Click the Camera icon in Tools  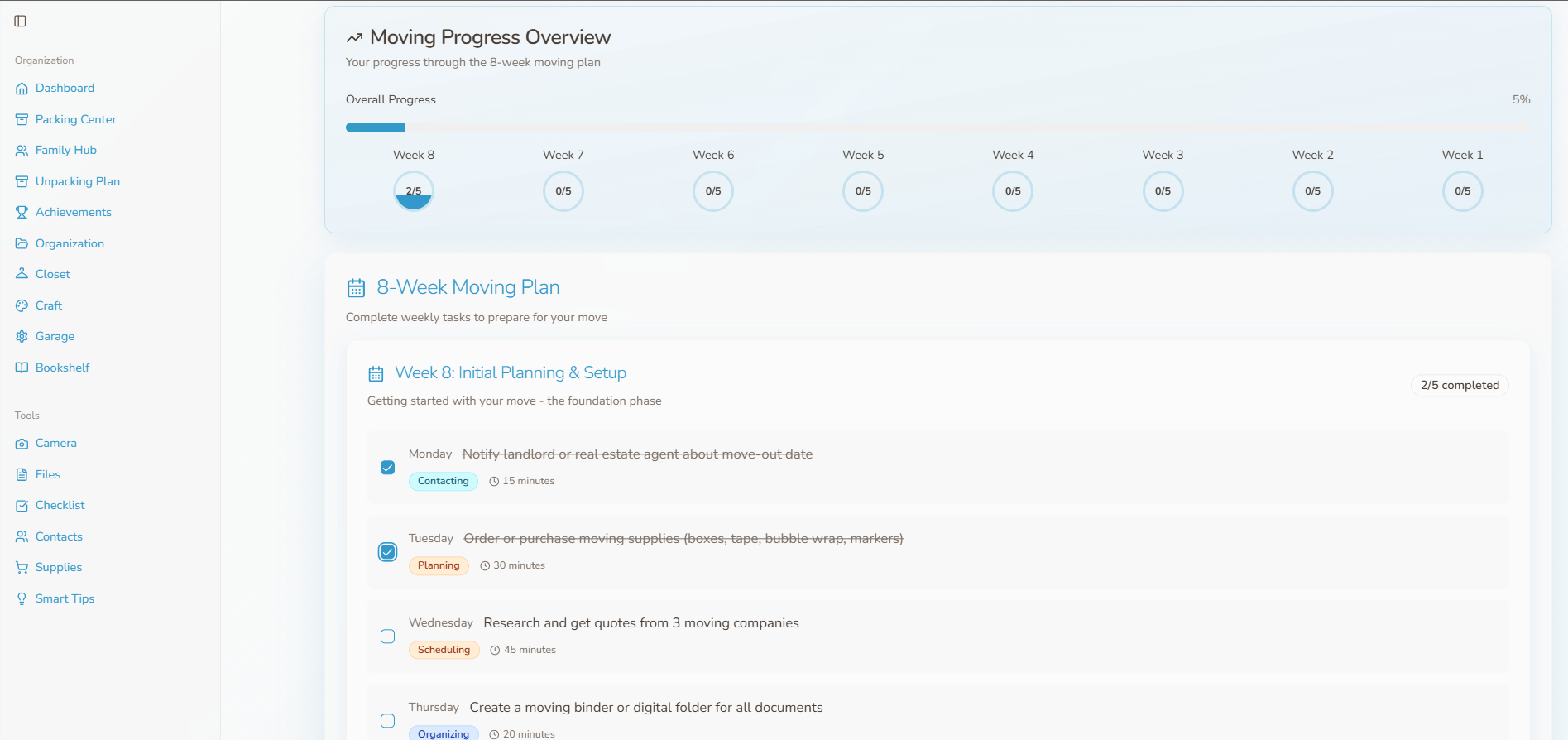tap(22, 444)
